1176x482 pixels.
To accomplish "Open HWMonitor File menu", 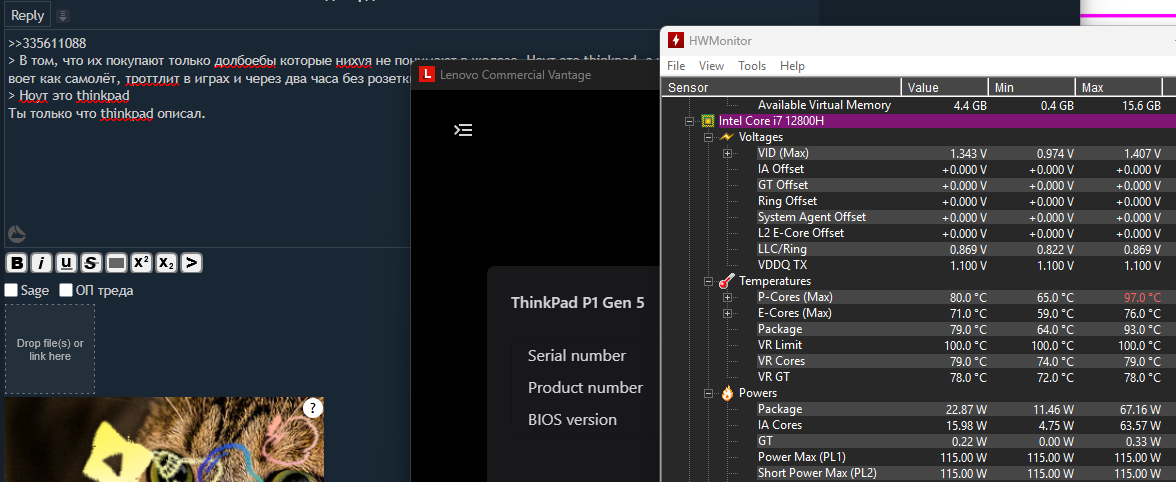I will pyautogui.click(x=676, y=66).
